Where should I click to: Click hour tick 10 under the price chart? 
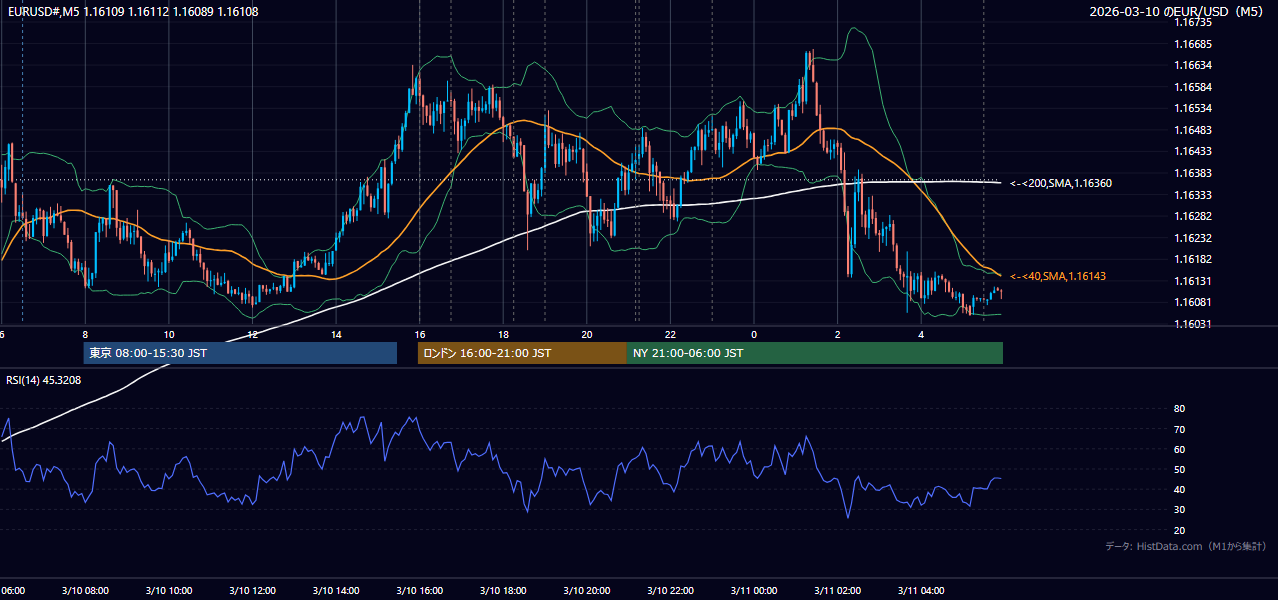point(169,335)
